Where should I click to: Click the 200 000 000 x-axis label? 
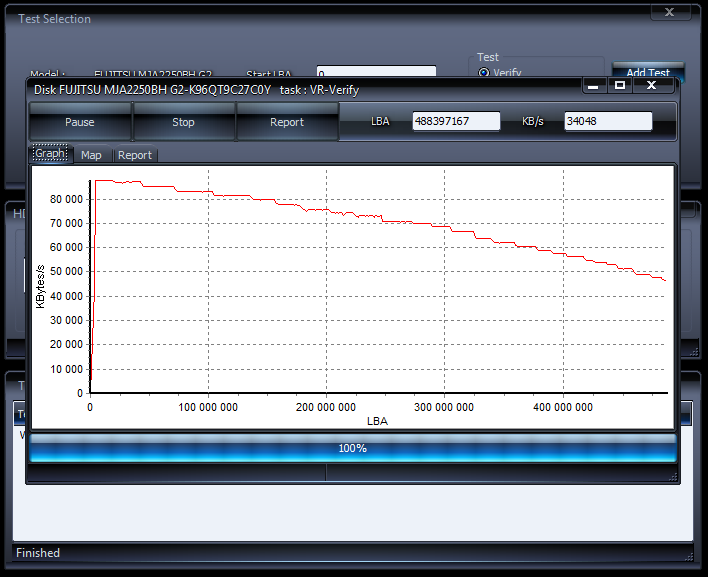pyautogui.click(x=326, y=407)
